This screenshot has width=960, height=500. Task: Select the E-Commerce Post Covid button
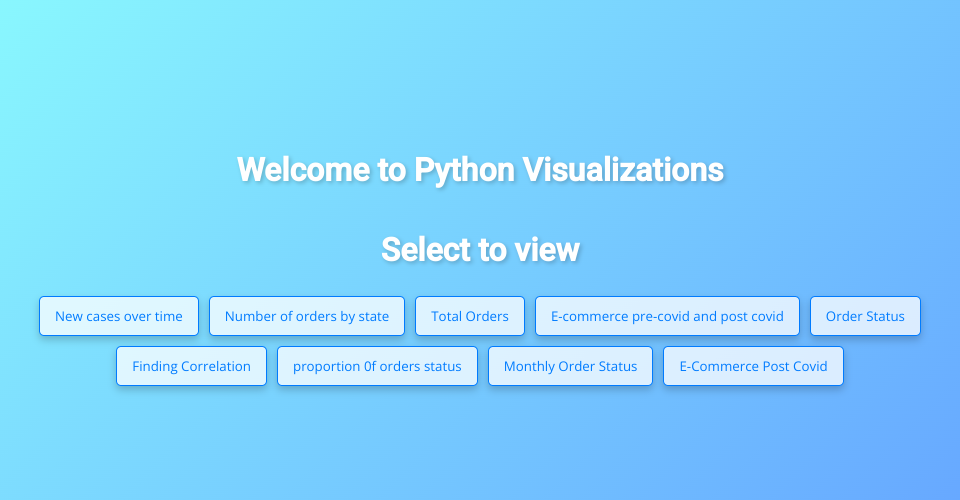[x=753, y=366]
